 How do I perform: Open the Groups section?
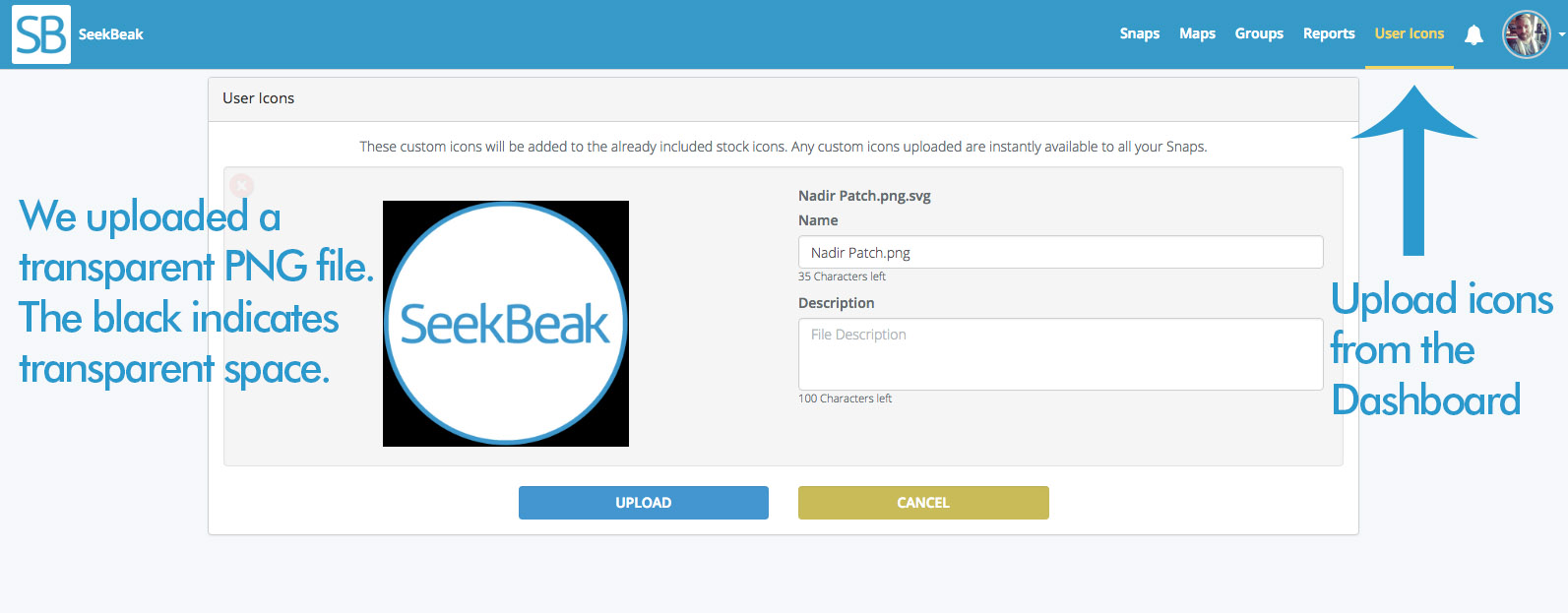(1260, 33)
